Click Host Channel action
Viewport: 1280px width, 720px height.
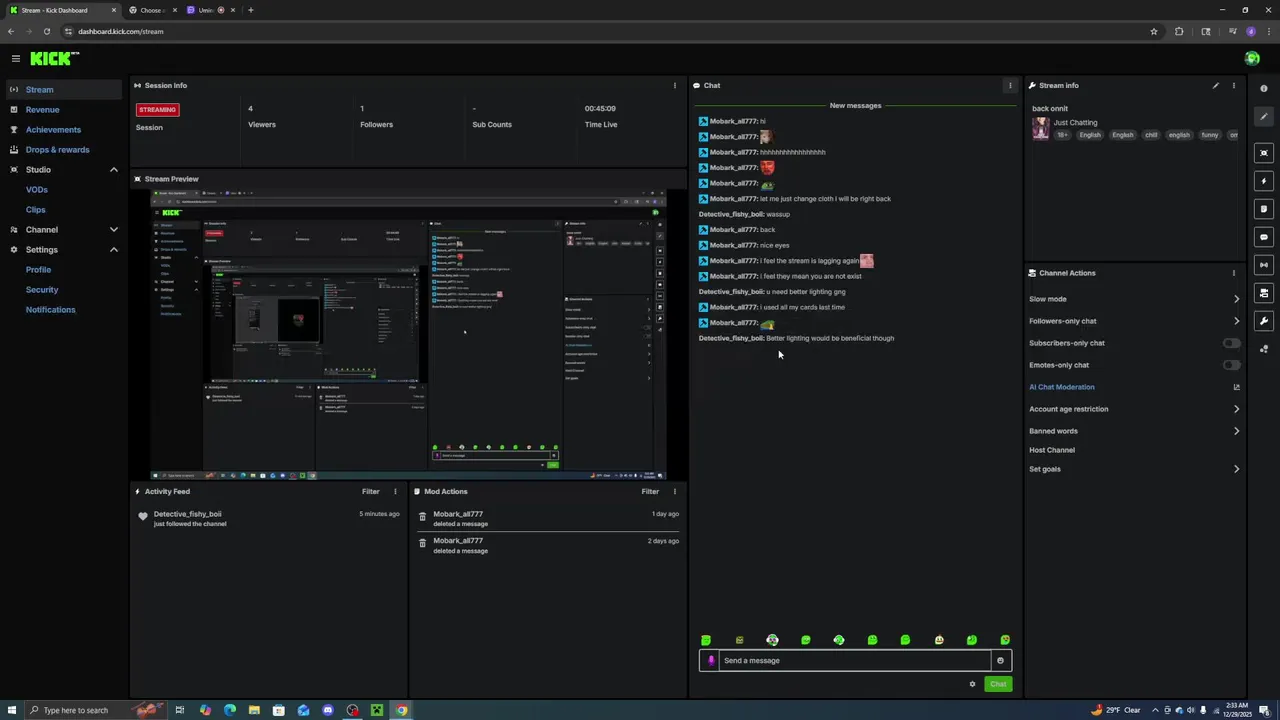(1052, 450)
